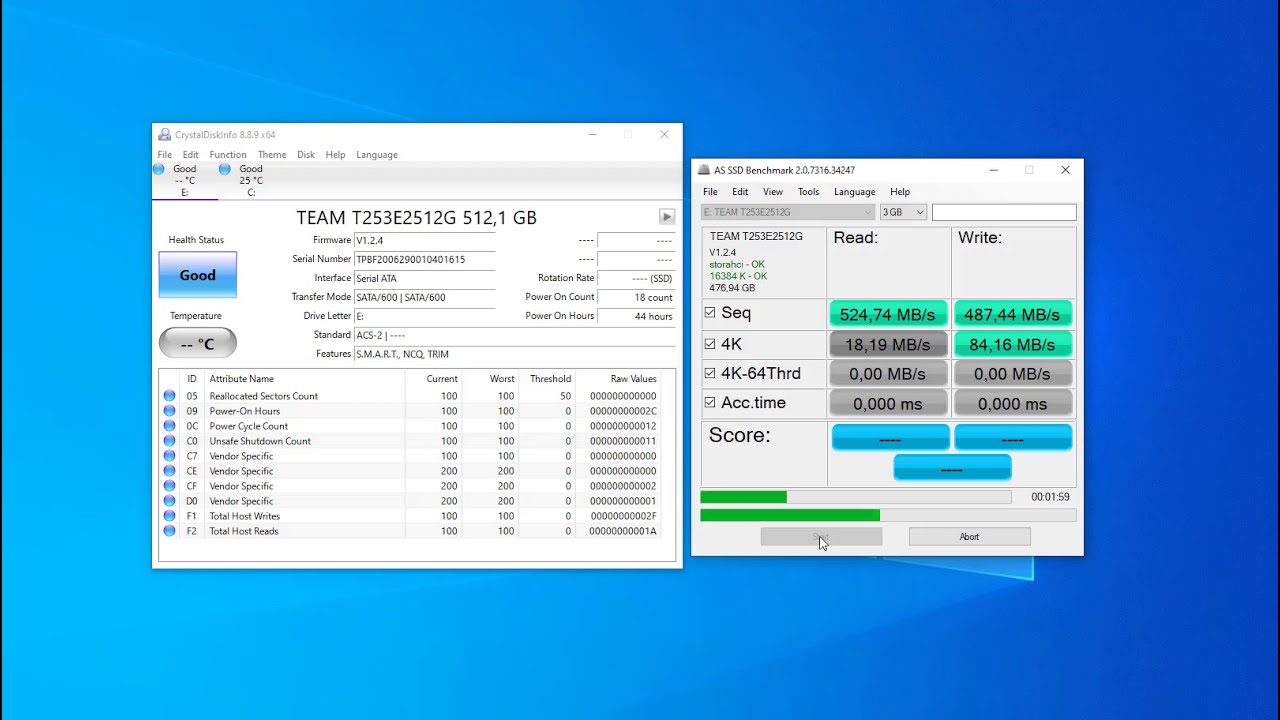Open the drive selection dropdown in AS SSD

788,212
